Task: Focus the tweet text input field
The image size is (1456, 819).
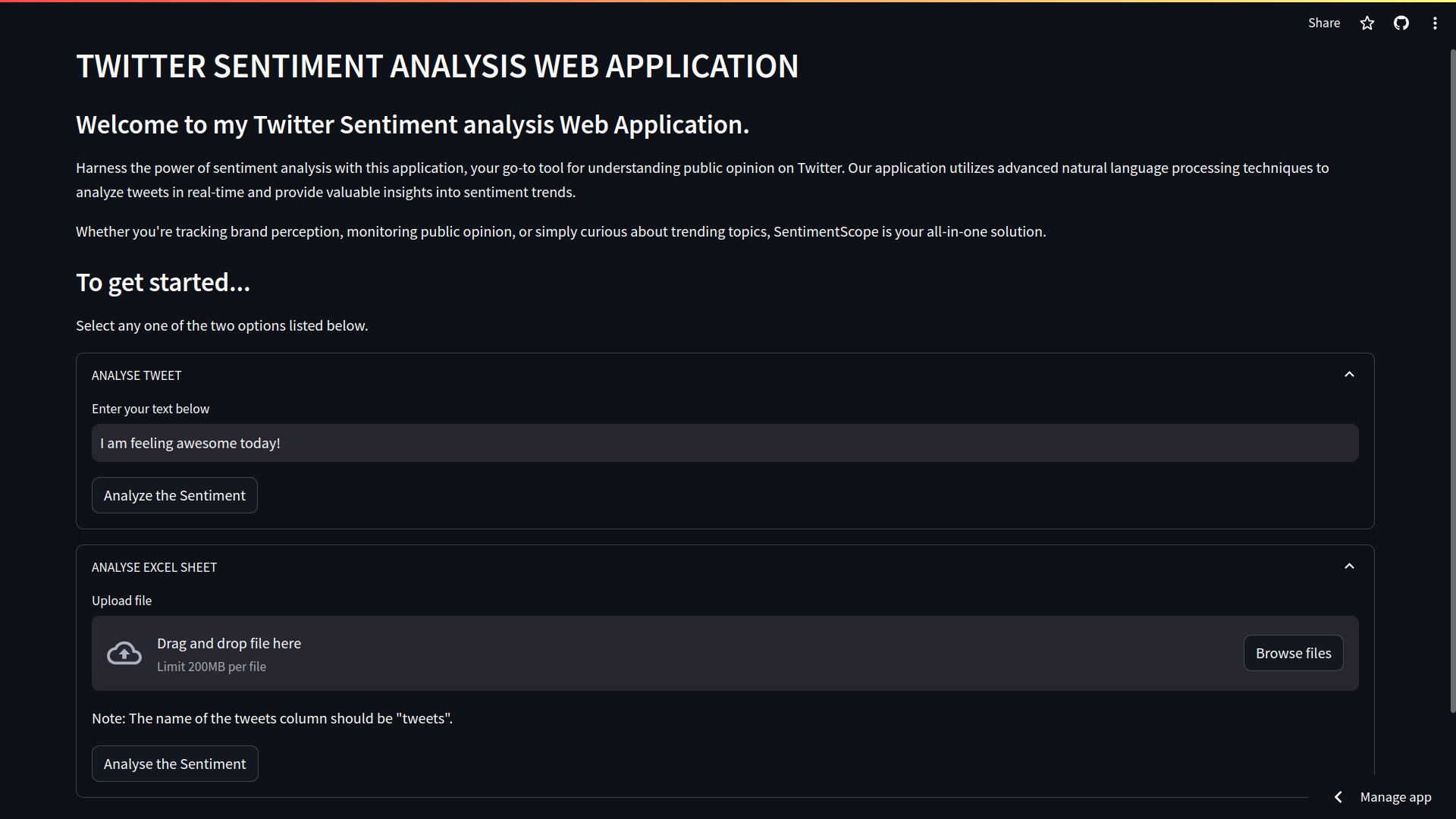Action: 724,443
